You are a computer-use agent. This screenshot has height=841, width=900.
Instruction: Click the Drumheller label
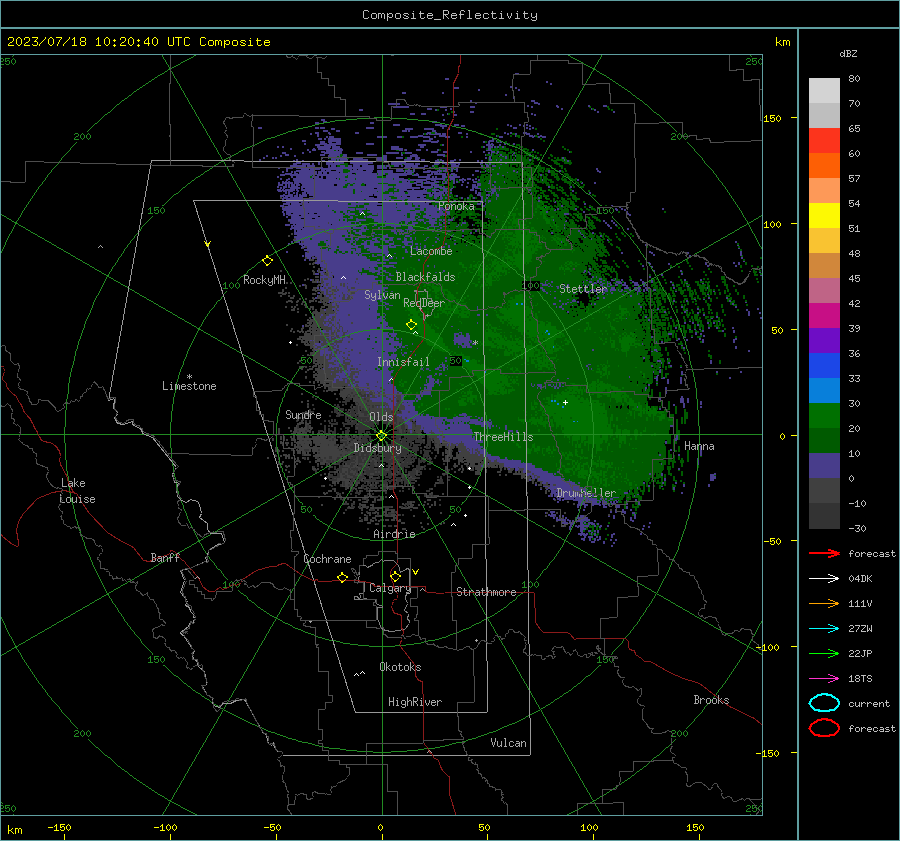coord(586,493)
